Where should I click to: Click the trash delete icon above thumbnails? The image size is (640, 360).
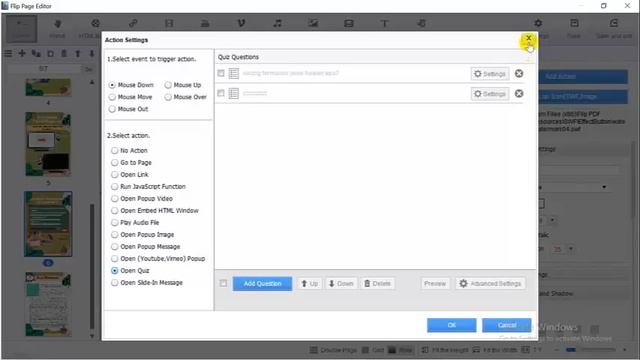64,53
